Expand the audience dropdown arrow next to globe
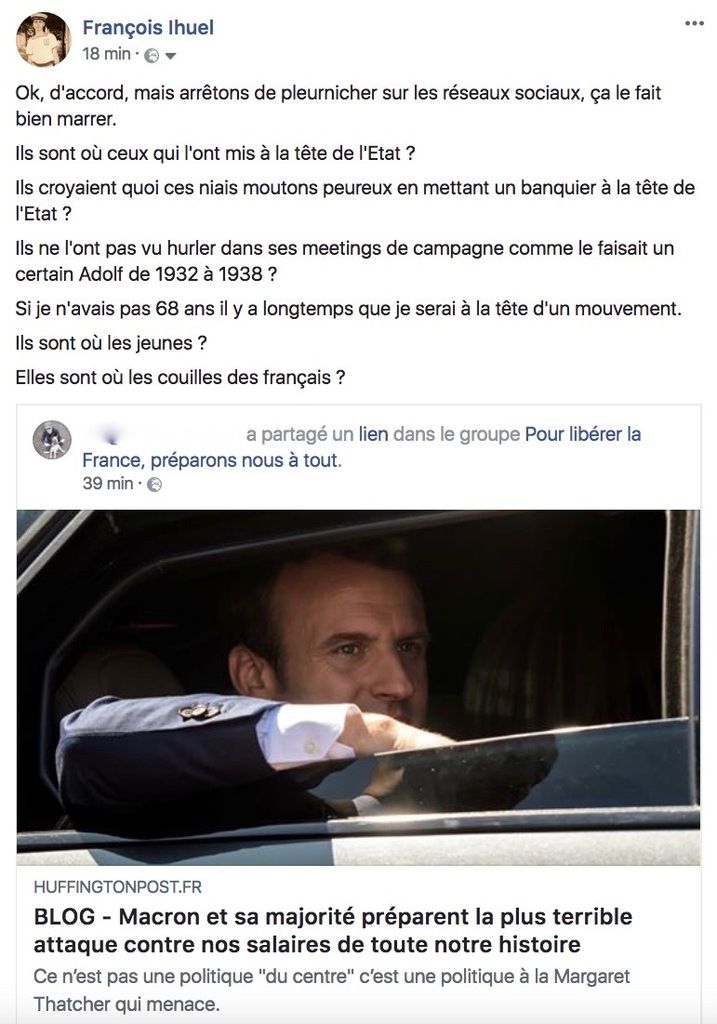This screenshot has height=1024, width=717. 170,56
